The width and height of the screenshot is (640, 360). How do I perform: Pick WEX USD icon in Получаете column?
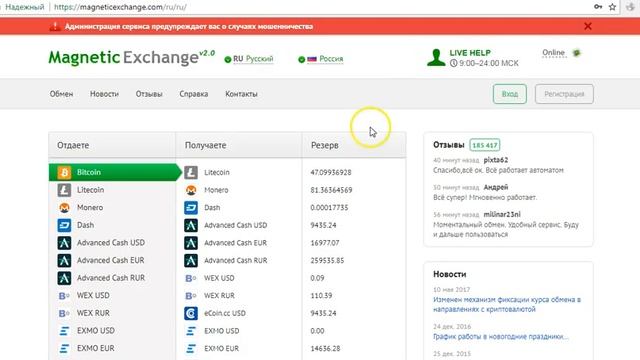pyautogui.click(x=191, y=278)
